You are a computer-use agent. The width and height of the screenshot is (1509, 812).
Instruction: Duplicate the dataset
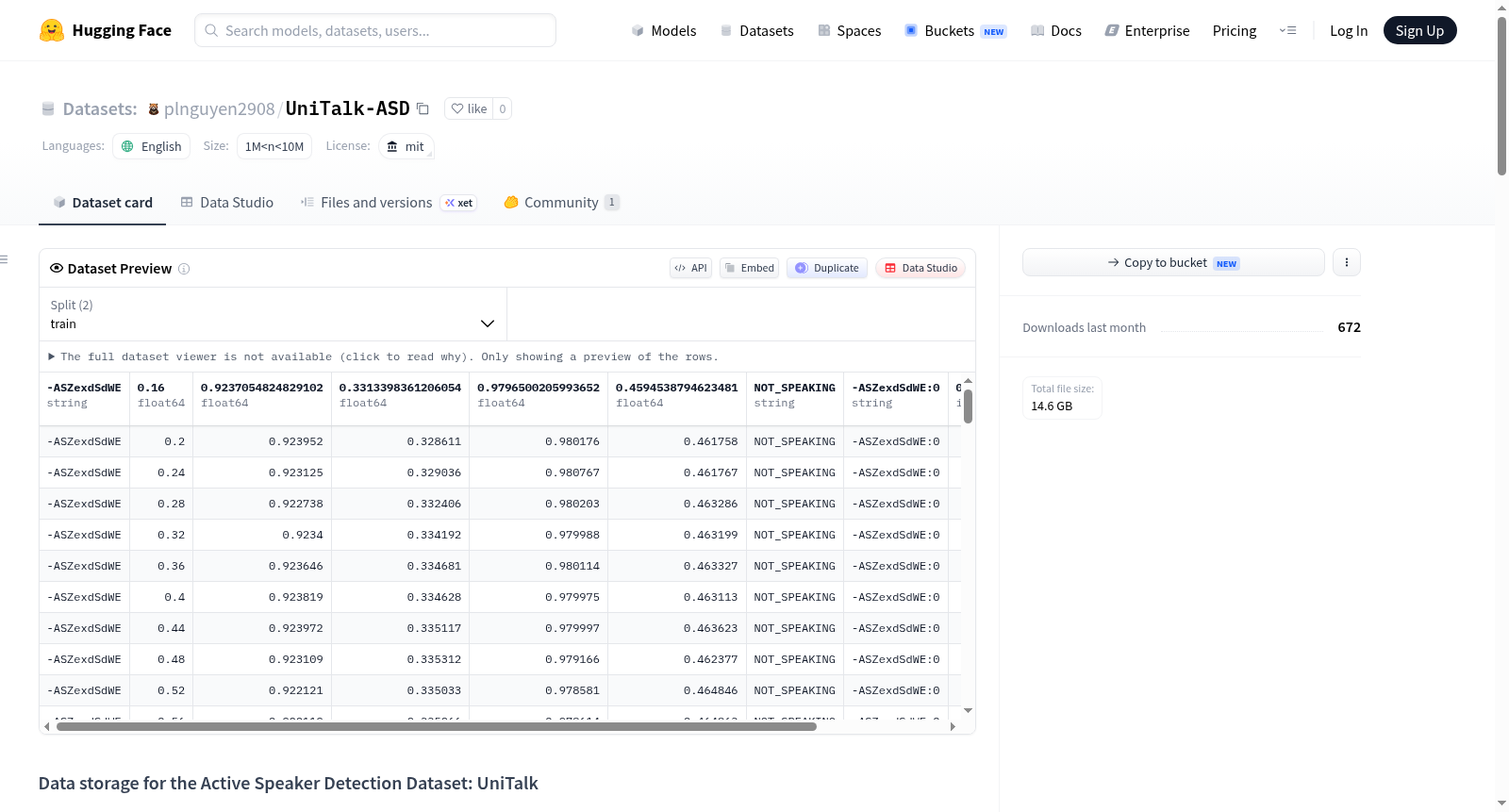(827, 268)
